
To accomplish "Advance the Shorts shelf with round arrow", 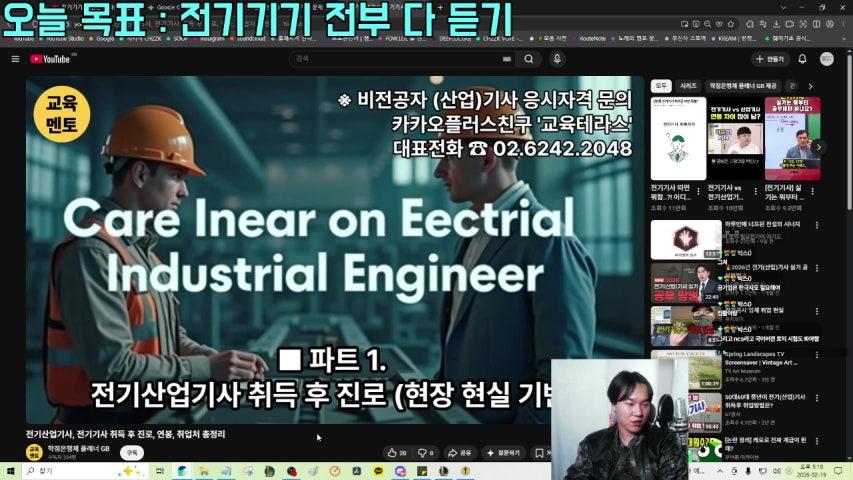I will coord(819,147).
